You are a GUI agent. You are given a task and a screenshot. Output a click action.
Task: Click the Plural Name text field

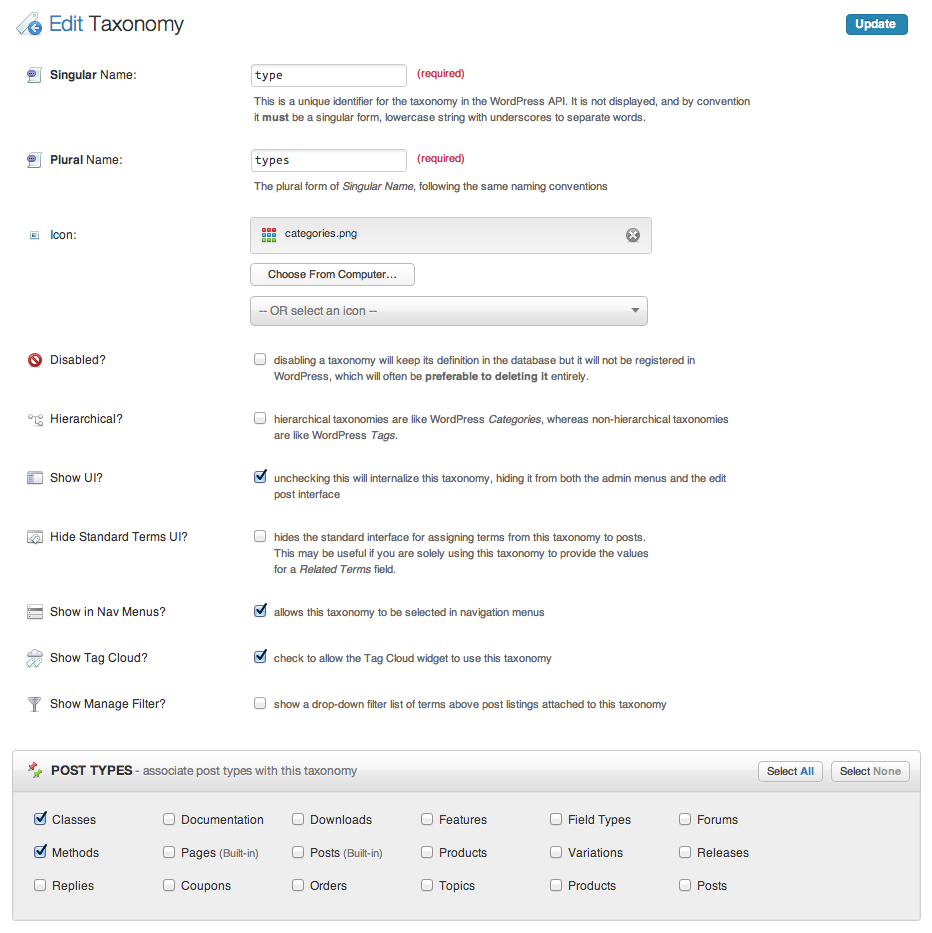pos(329,161)
